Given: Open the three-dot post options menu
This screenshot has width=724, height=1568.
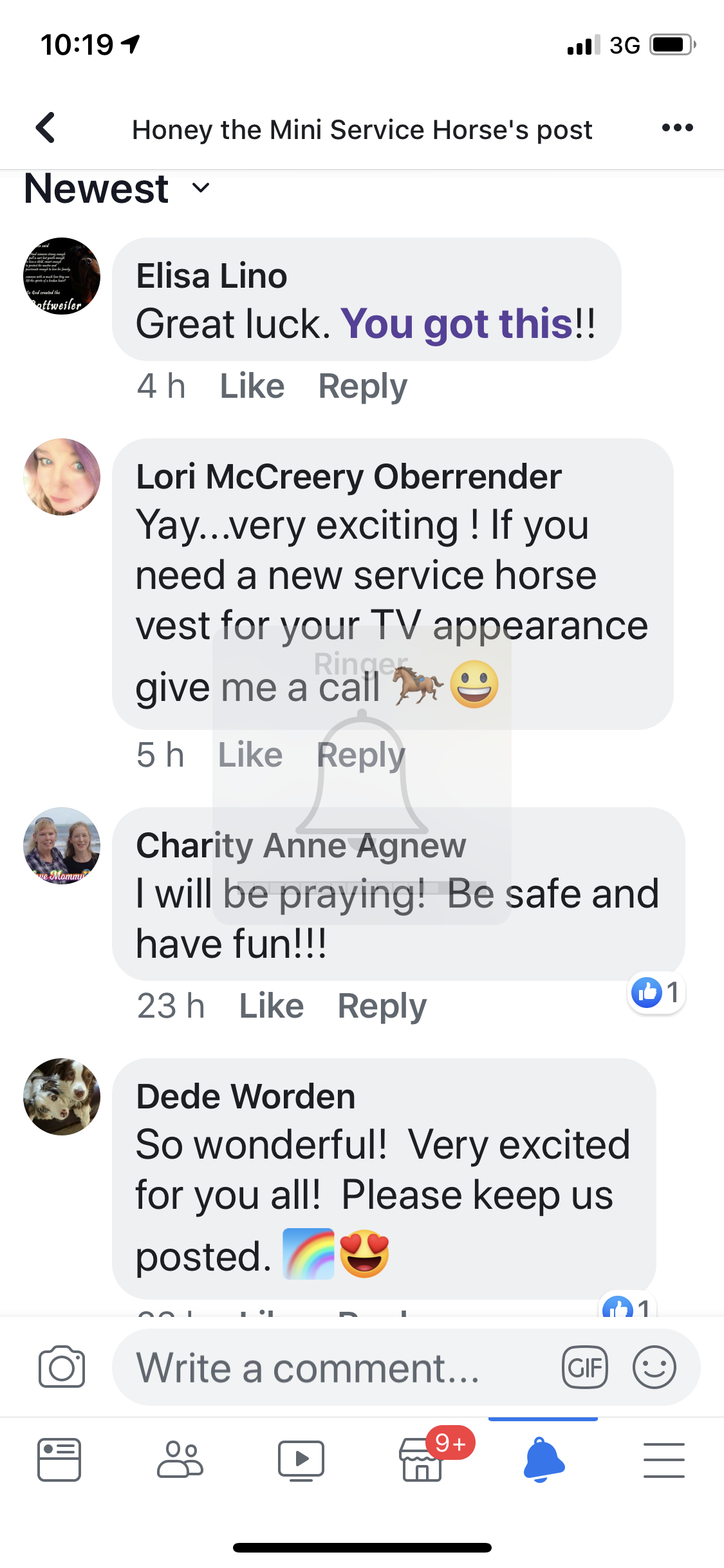Looking at the screenshot, I should click(x=677, y=127).
